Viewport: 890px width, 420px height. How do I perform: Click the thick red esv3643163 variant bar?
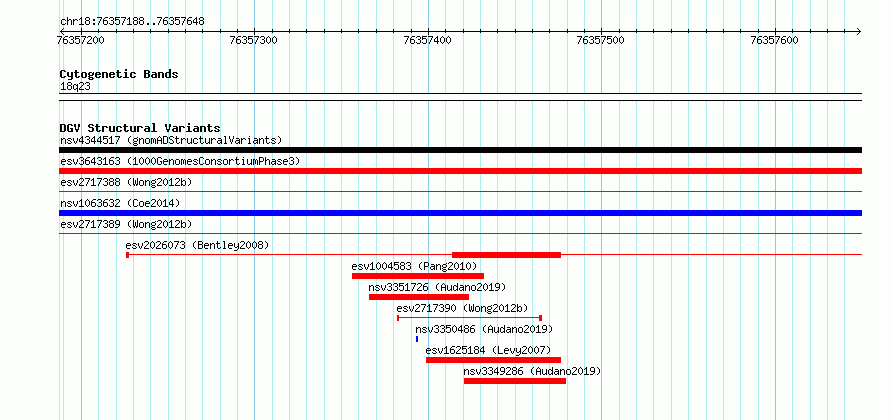[460, 171]
